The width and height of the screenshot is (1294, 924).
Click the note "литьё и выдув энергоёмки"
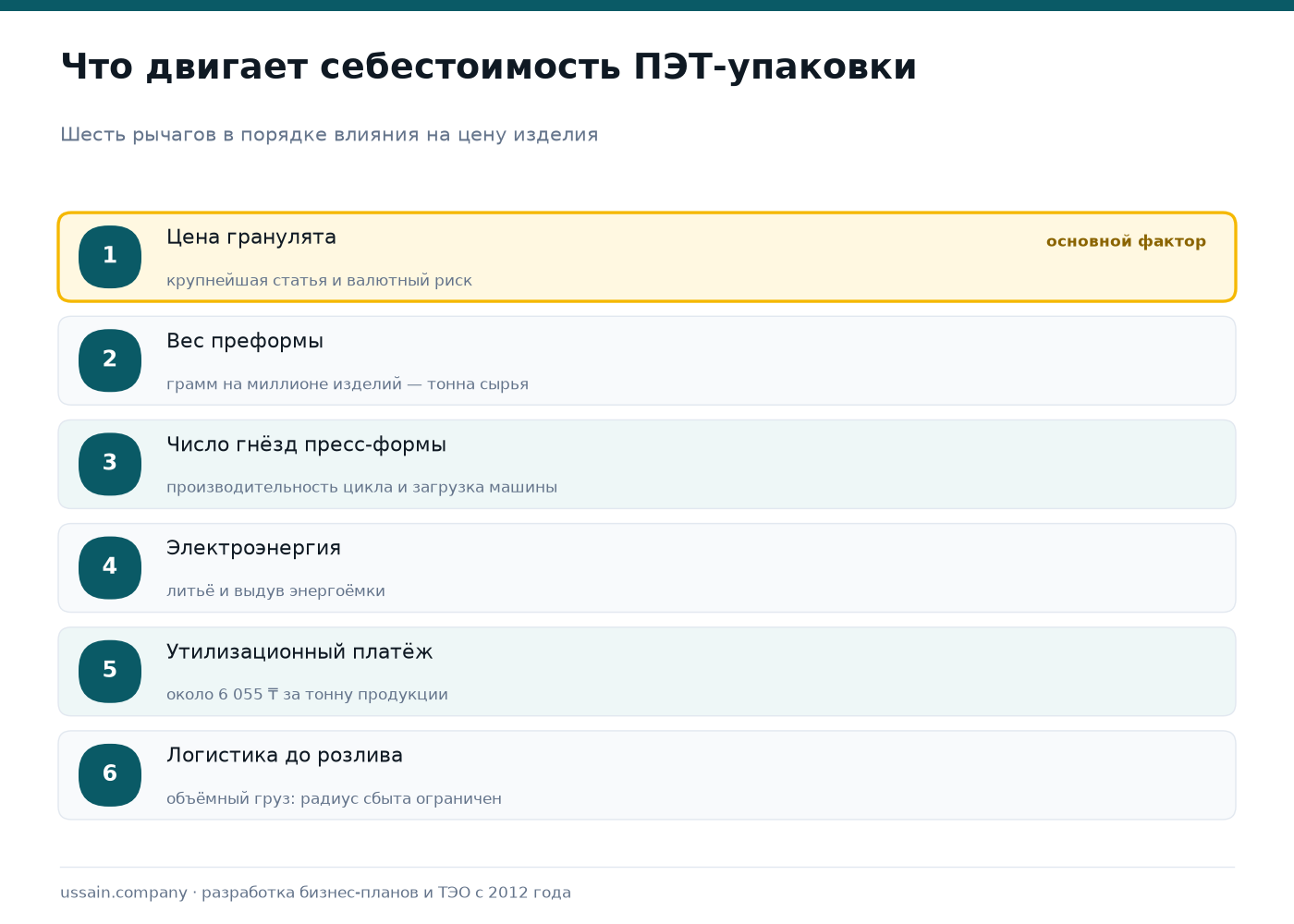click(x=275, y=591)
